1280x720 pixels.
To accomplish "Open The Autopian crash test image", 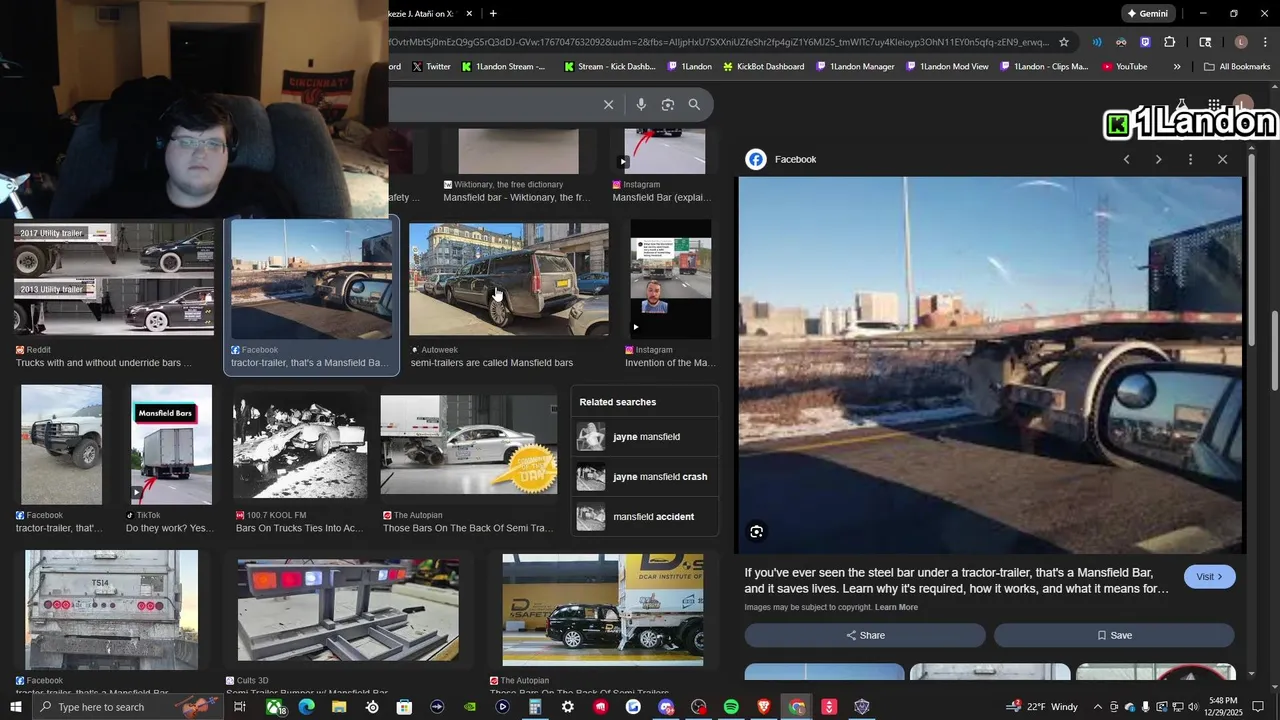I will click(x=469, y=445).
